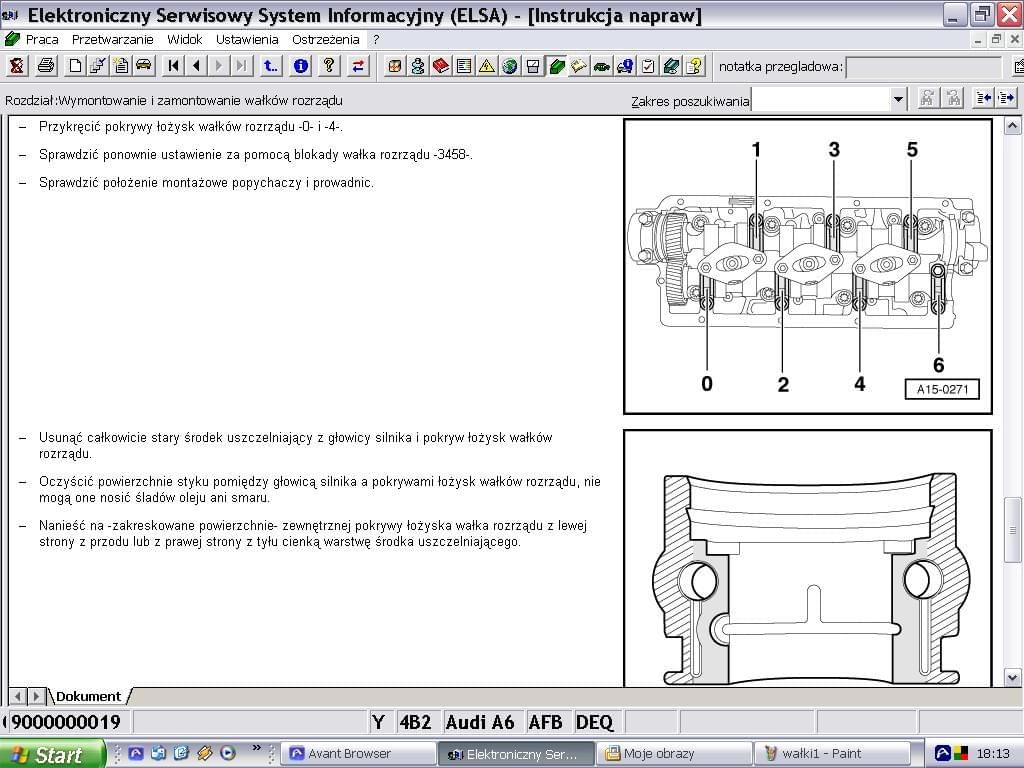Image resolution: width=1024 pixels, height=768 pixels.
Task: Go to the previous page arrow
Action: [196, 65]
